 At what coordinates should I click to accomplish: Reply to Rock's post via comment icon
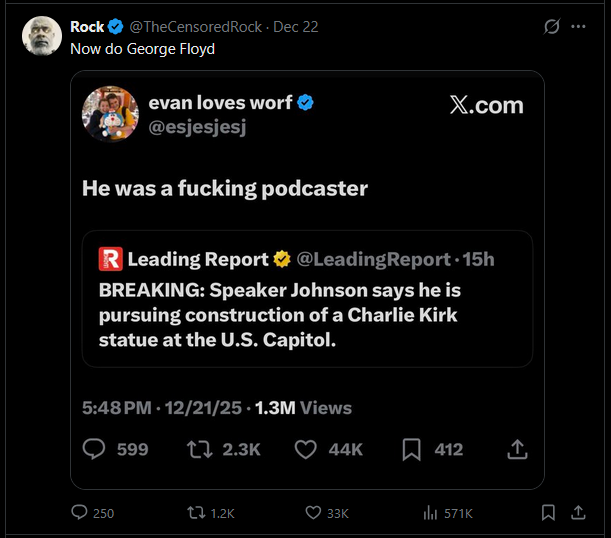coord(80,512)
